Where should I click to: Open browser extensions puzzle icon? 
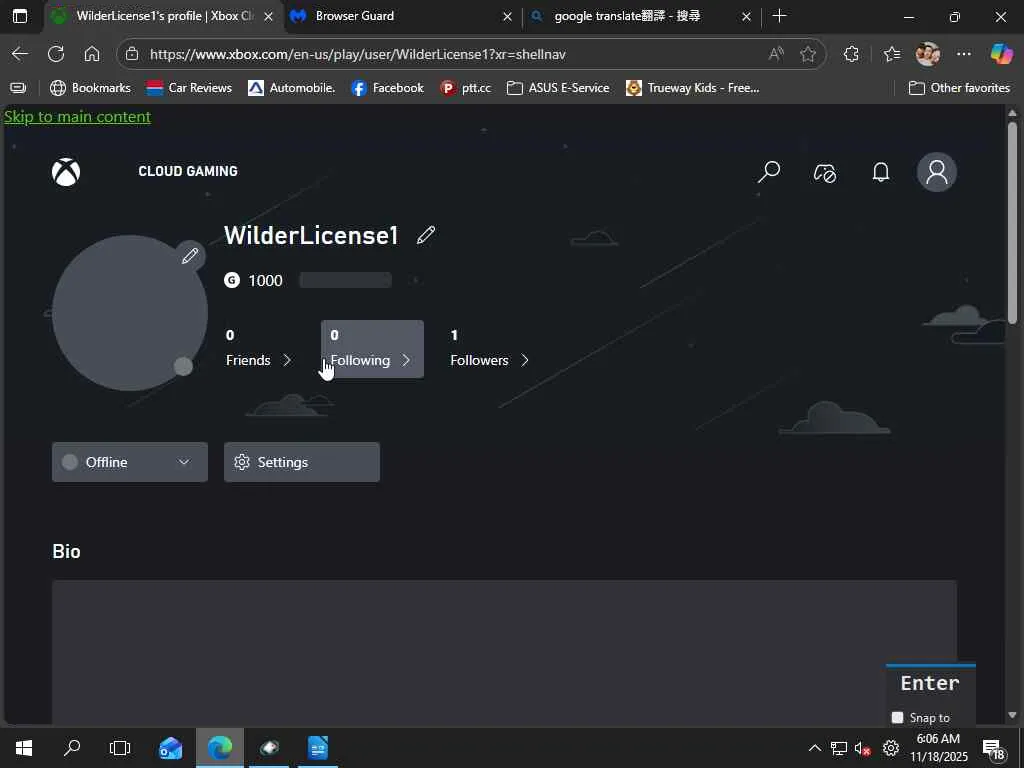coord(851,54)
